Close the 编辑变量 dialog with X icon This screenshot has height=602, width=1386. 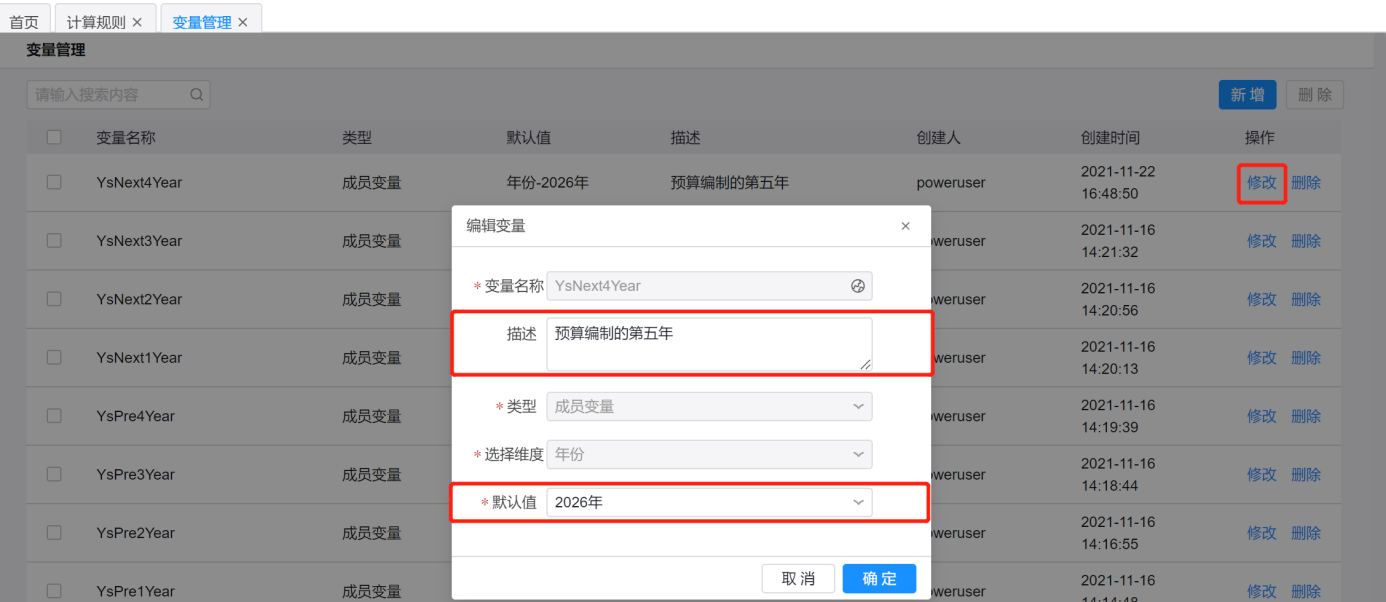click(x=905, y=226)
